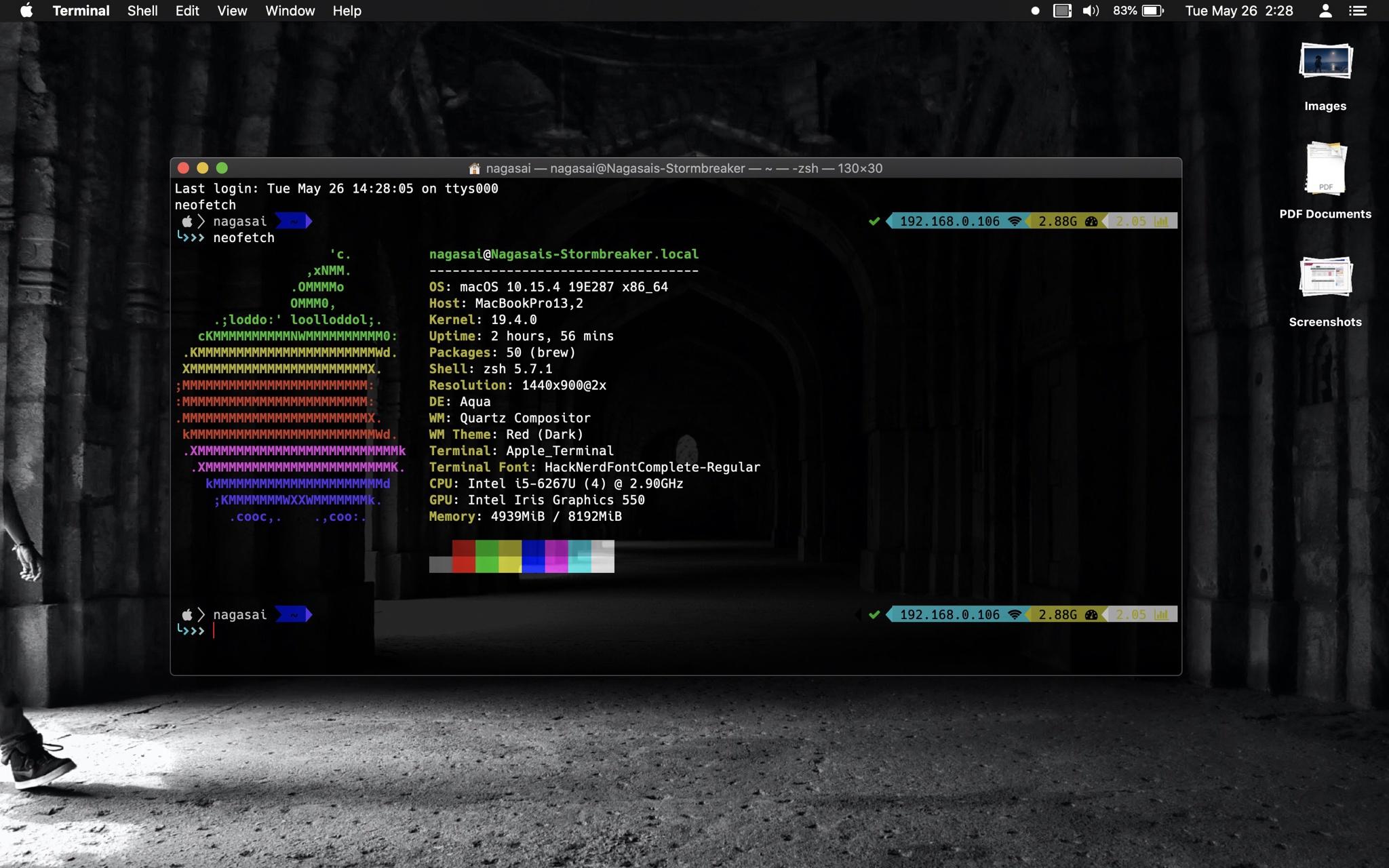Viewport: 1389px width, 868px height.
Task: Click the Screenshots label on the desktop
Action: [x=1325, y=322]
